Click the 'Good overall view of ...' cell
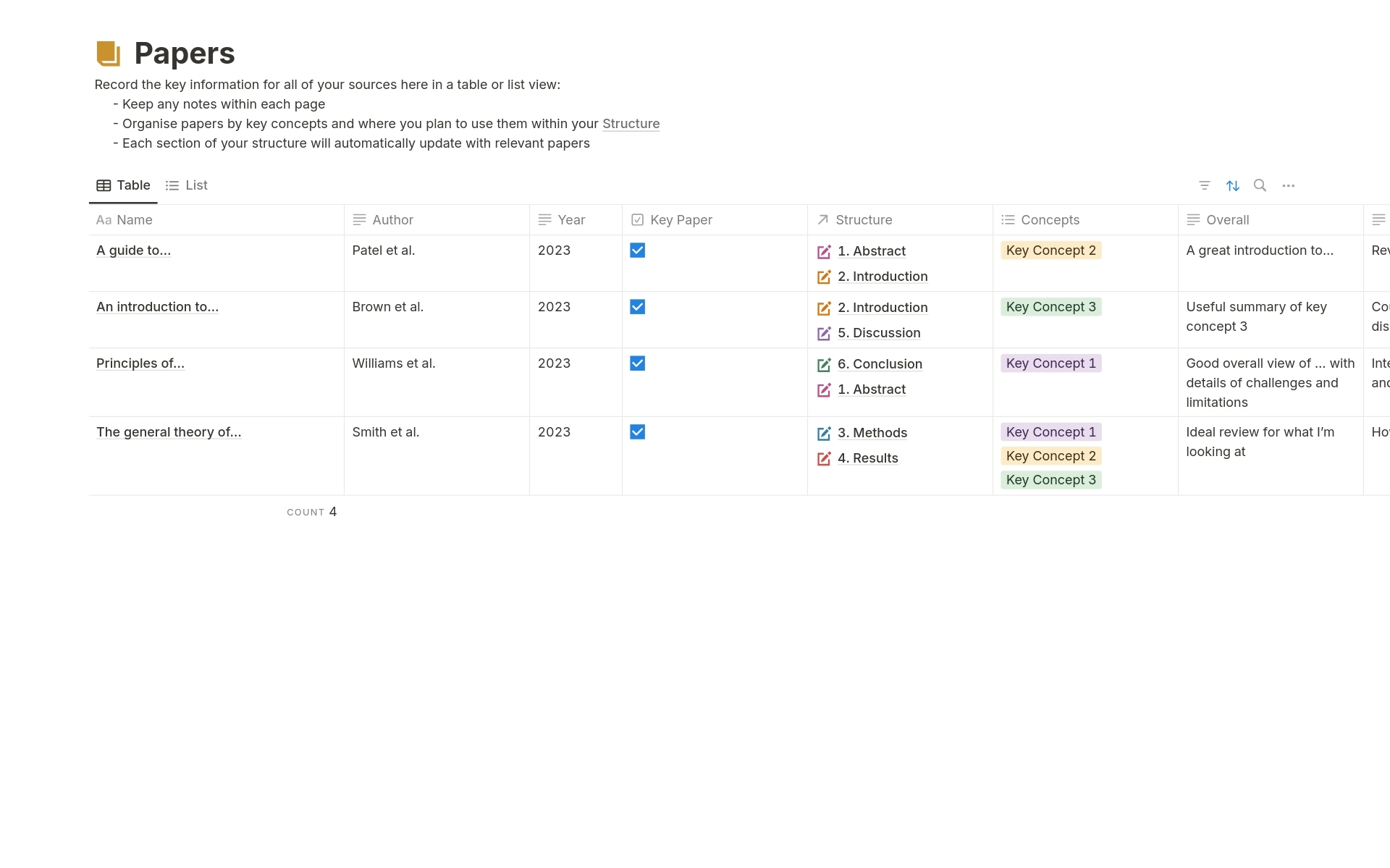This screenshot has width=1390, height=868. coord(1271,382)
